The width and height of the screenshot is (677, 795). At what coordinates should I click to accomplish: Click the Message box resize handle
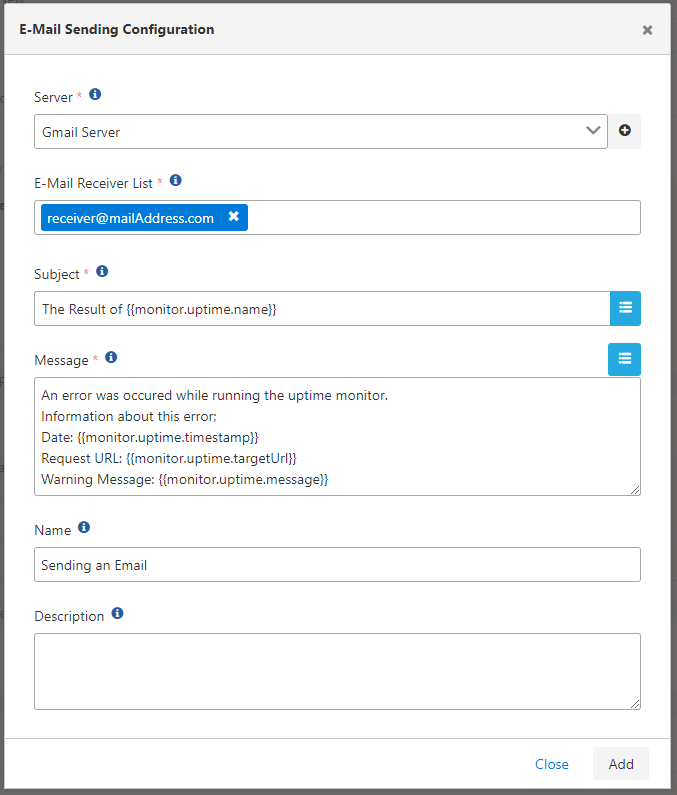(x=635, y=489)
